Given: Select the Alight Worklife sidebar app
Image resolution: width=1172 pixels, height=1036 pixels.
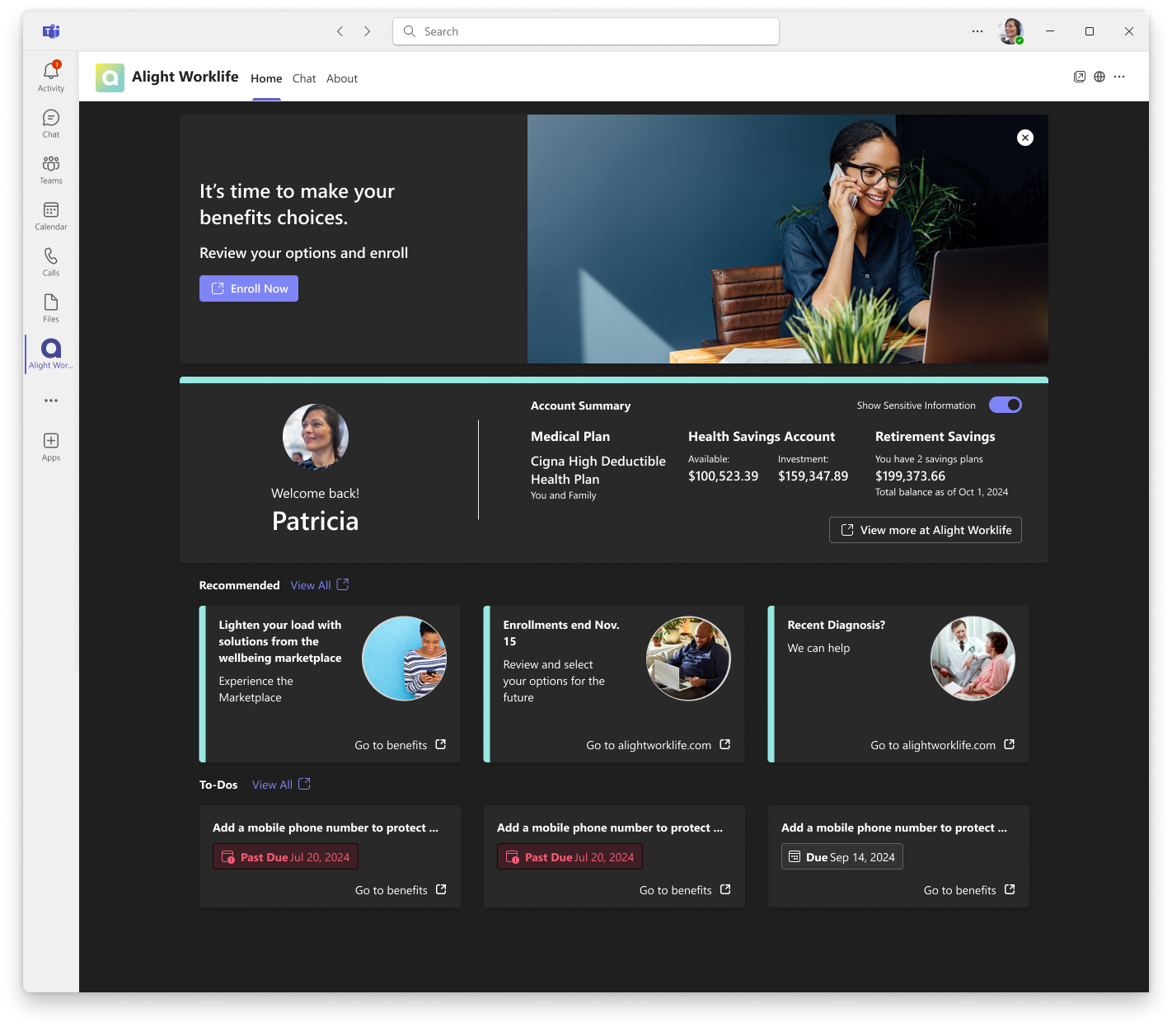Looking at the screenshot, I should (51, 354).
